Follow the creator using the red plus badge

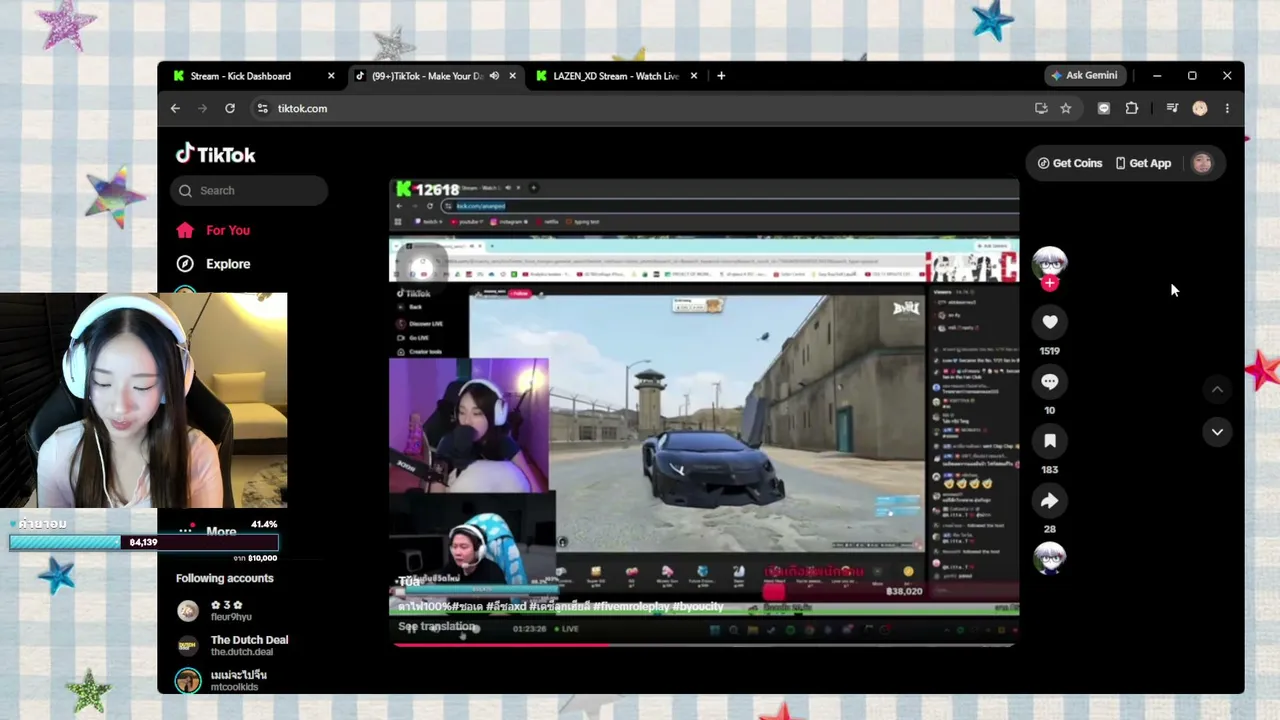[1049, 283]
